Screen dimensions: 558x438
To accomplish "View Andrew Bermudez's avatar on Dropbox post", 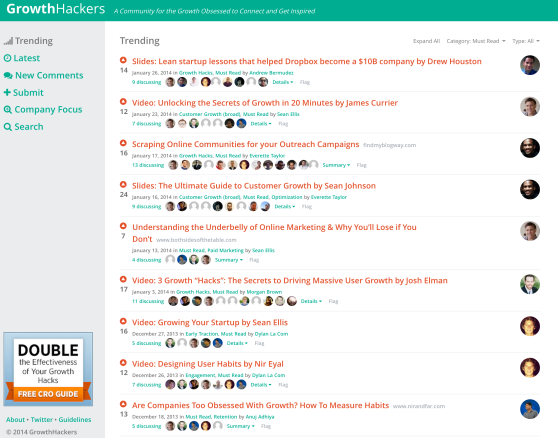I will point(530,65).
